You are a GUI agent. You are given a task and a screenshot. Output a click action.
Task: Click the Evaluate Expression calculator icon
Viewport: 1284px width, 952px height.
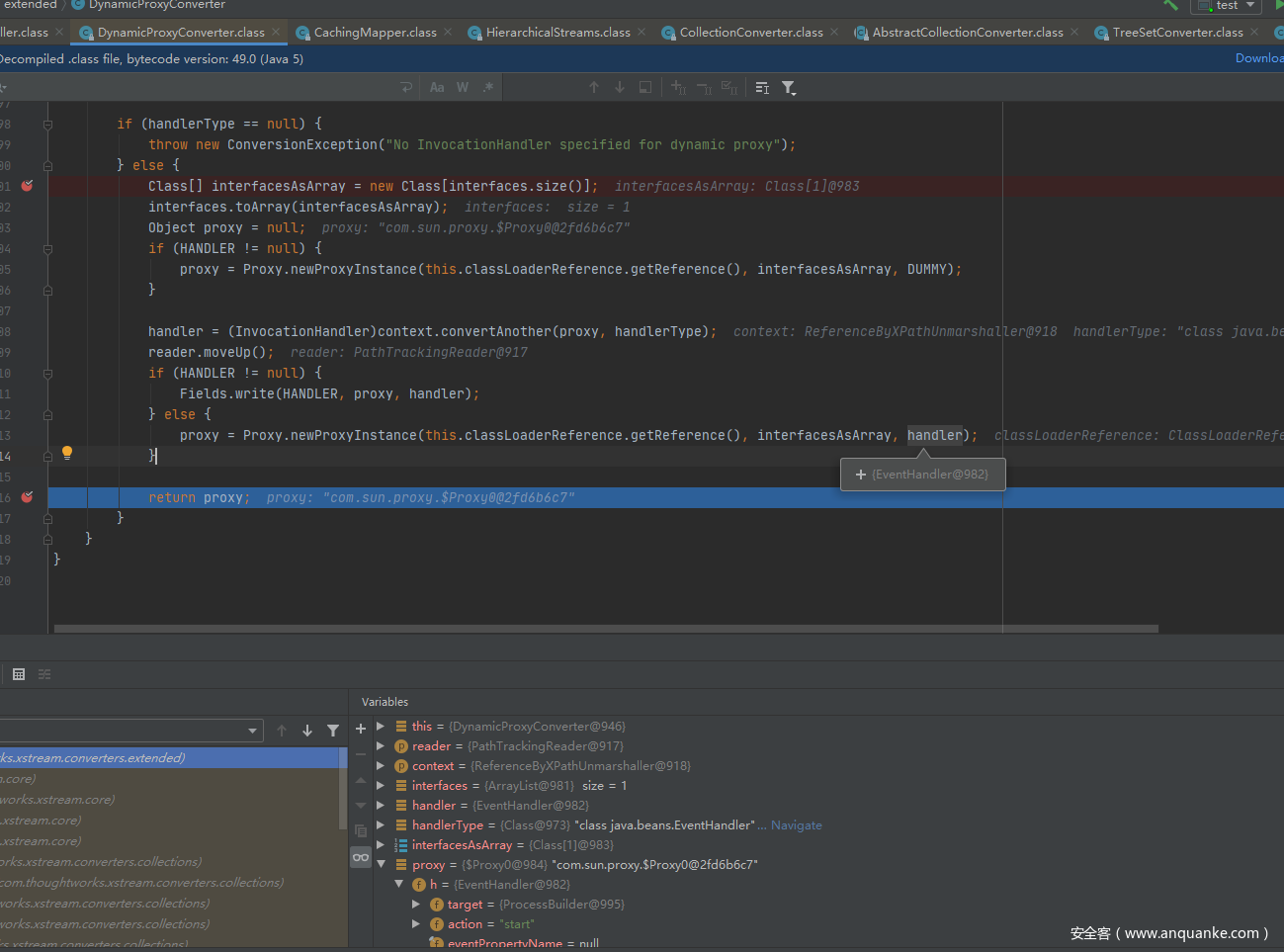(19, 674)
